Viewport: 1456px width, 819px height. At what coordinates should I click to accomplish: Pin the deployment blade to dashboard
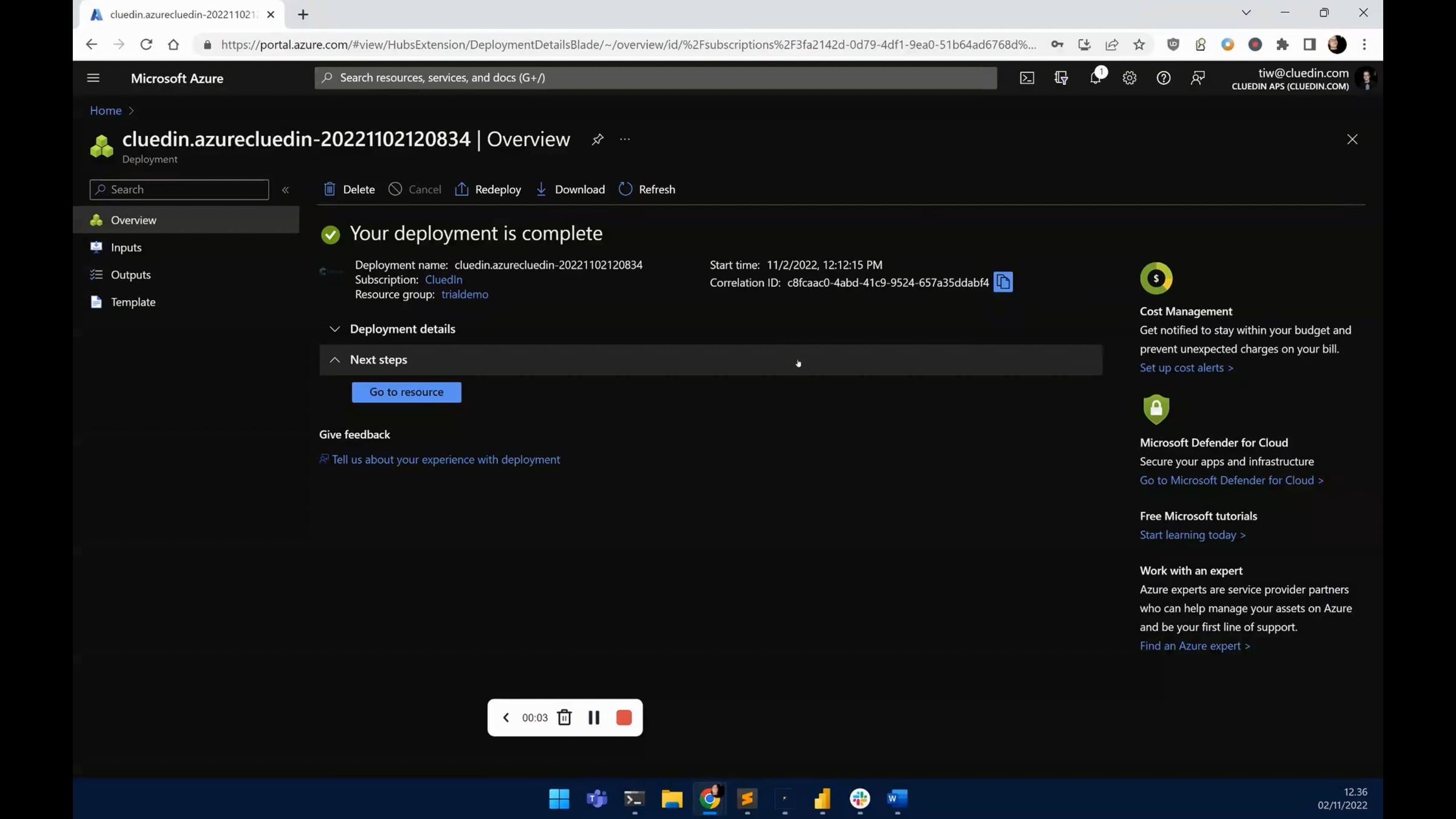[598, 140]
